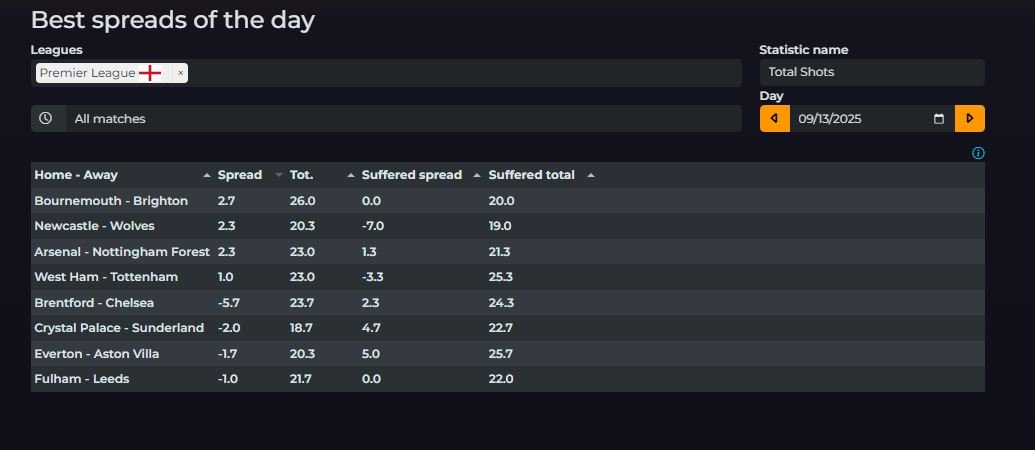Go to the next day

tap(969, 118)
